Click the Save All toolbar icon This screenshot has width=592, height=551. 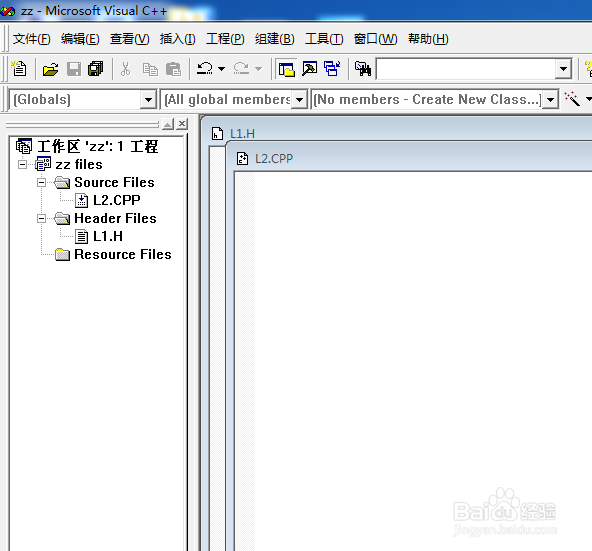[x=96, y=69]
